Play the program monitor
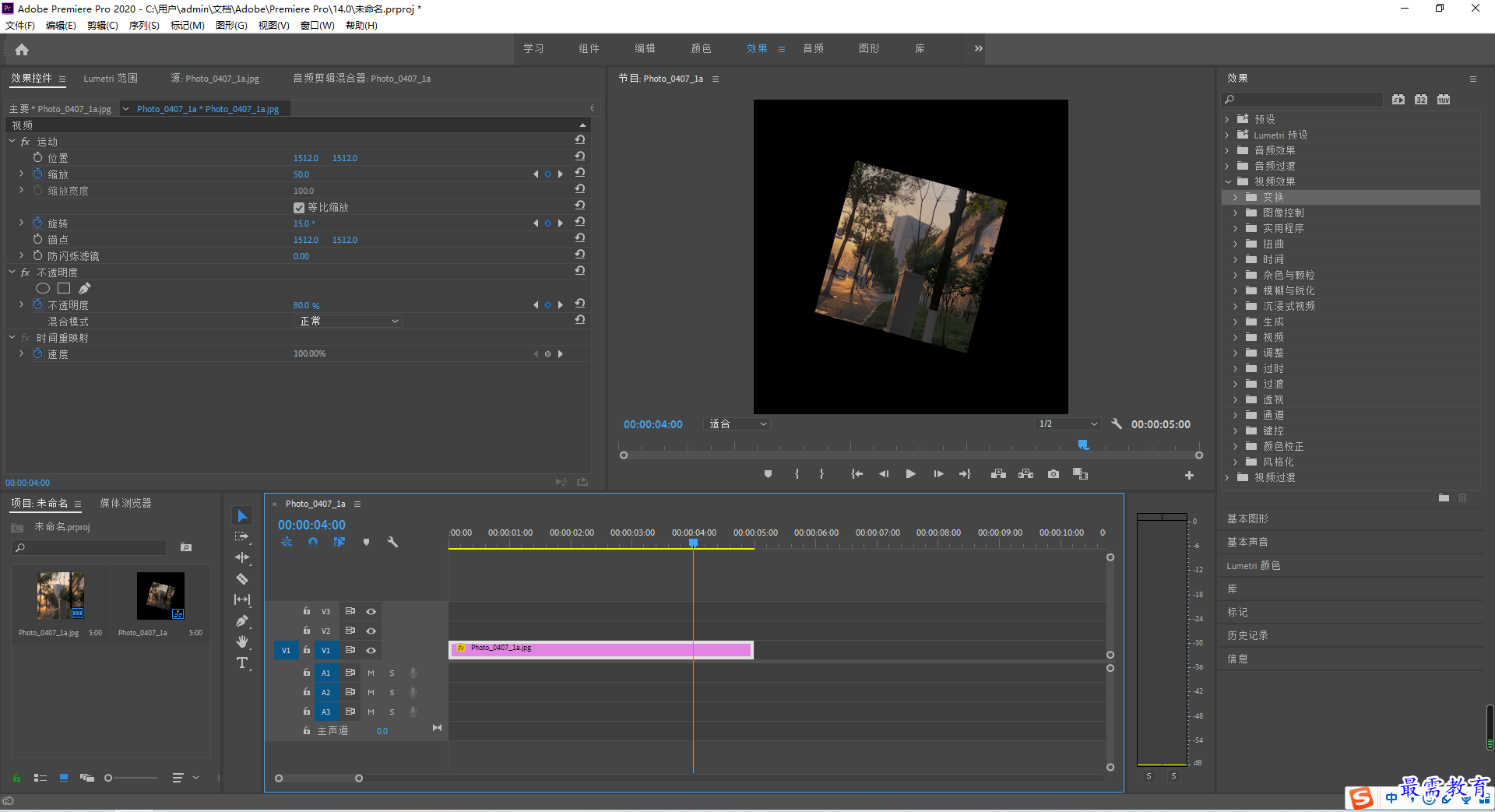The height and width of the screenshot is (812, 1495). (x=910, y=474)
